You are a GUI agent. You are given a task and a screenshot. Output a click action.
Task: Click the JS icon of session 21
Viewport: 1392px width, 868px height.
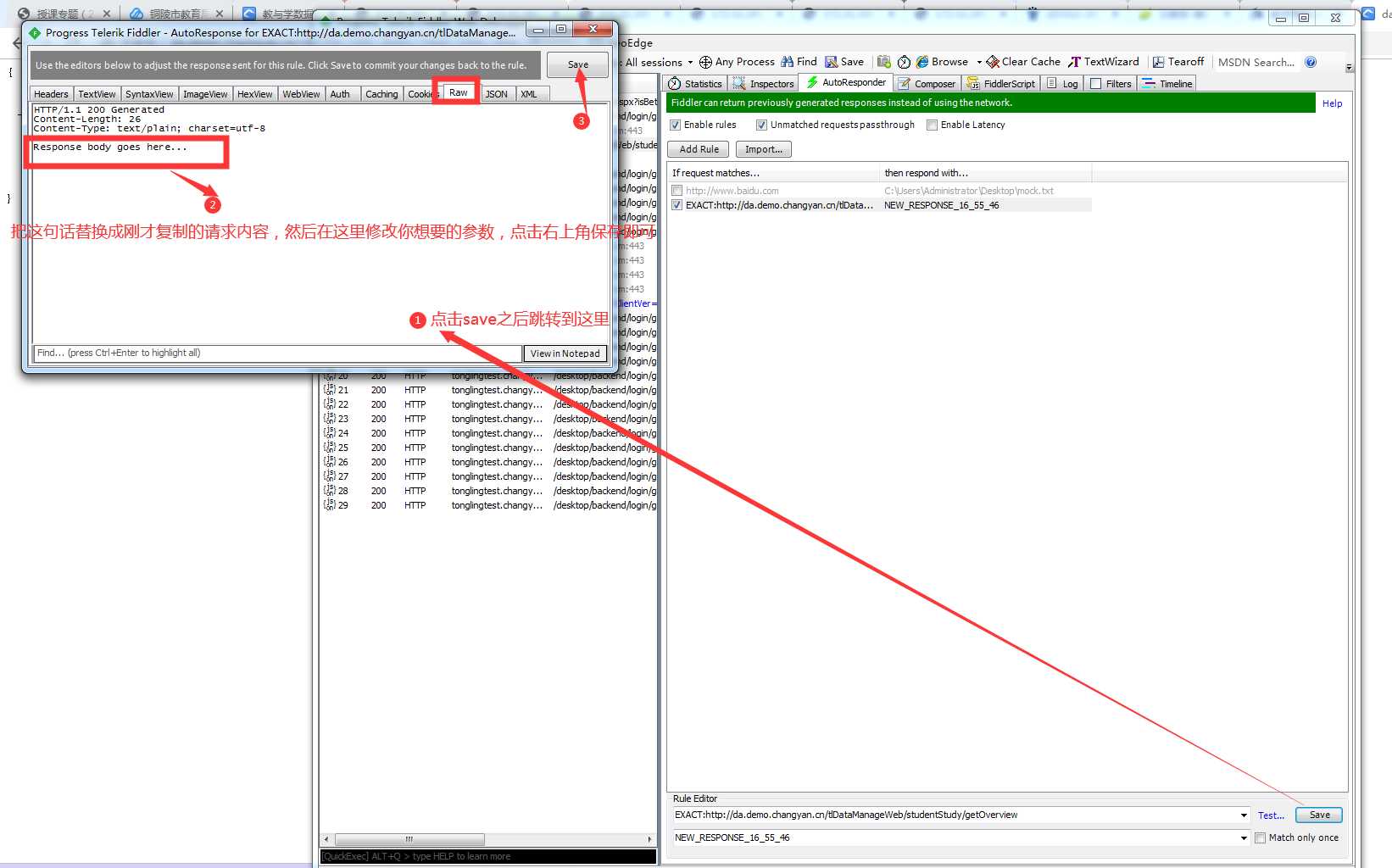pos(330,390)
